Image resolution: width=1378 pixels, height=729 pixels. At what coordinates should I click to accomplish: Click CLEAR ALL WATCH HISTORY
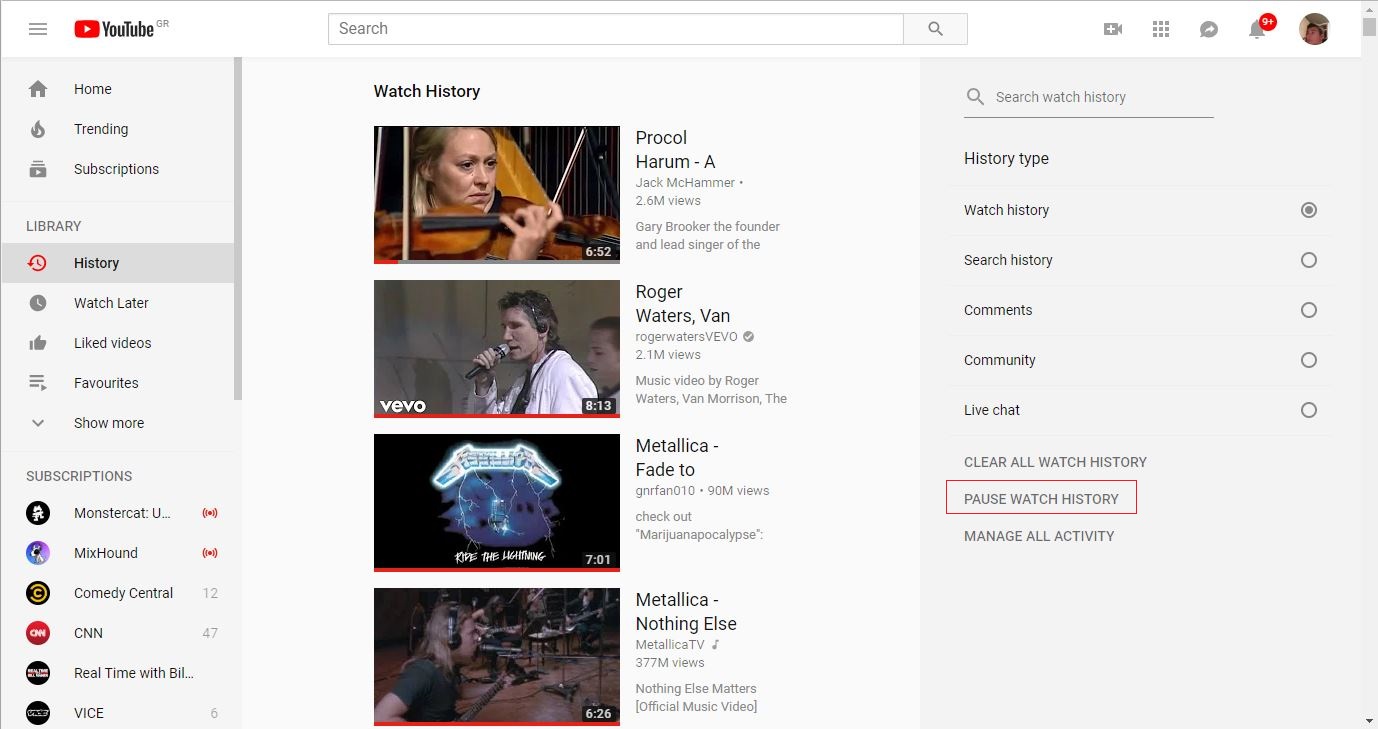[1055, 462]
